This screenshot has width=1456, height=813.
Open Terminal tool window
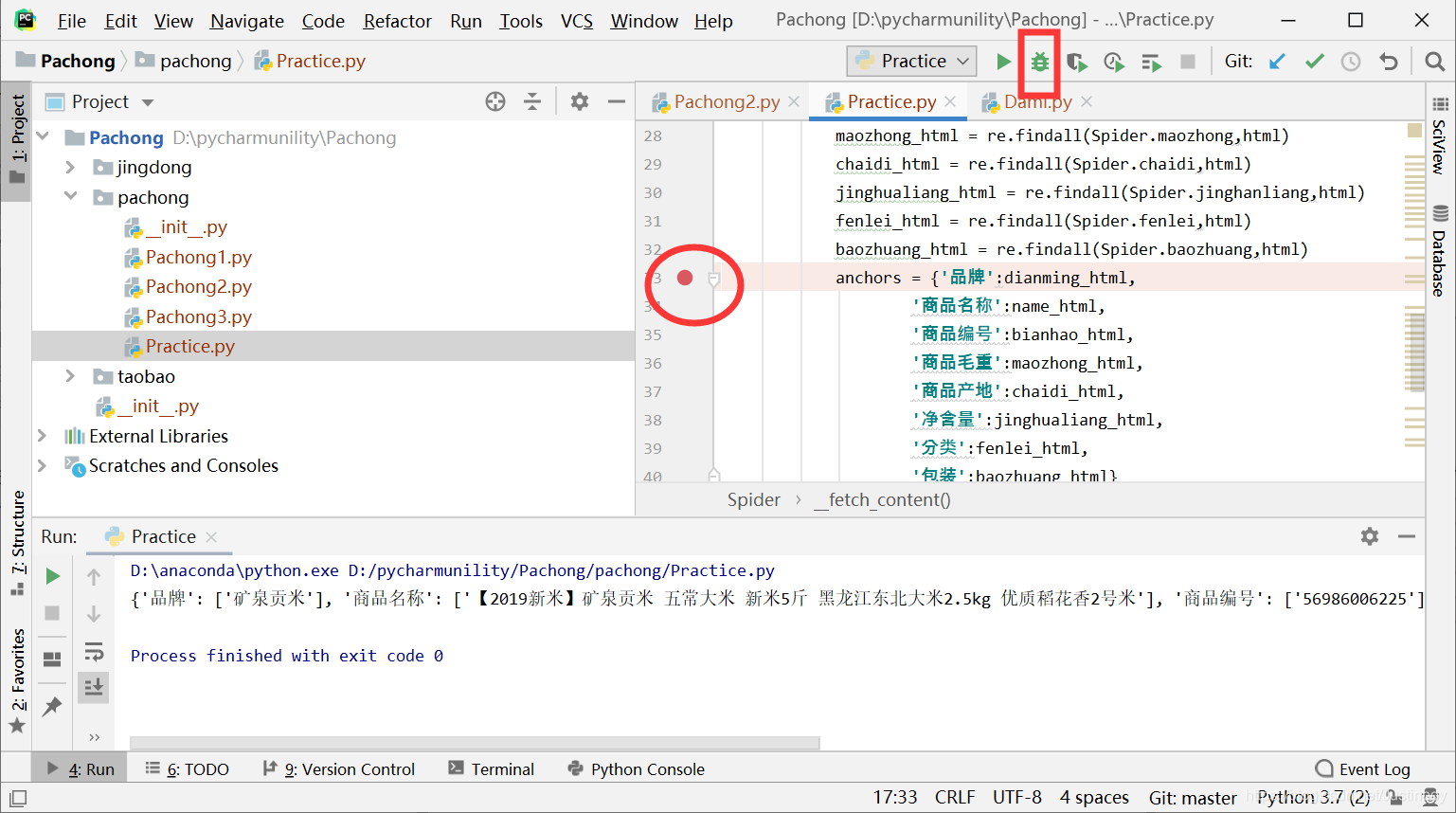[x=491, y=769]
